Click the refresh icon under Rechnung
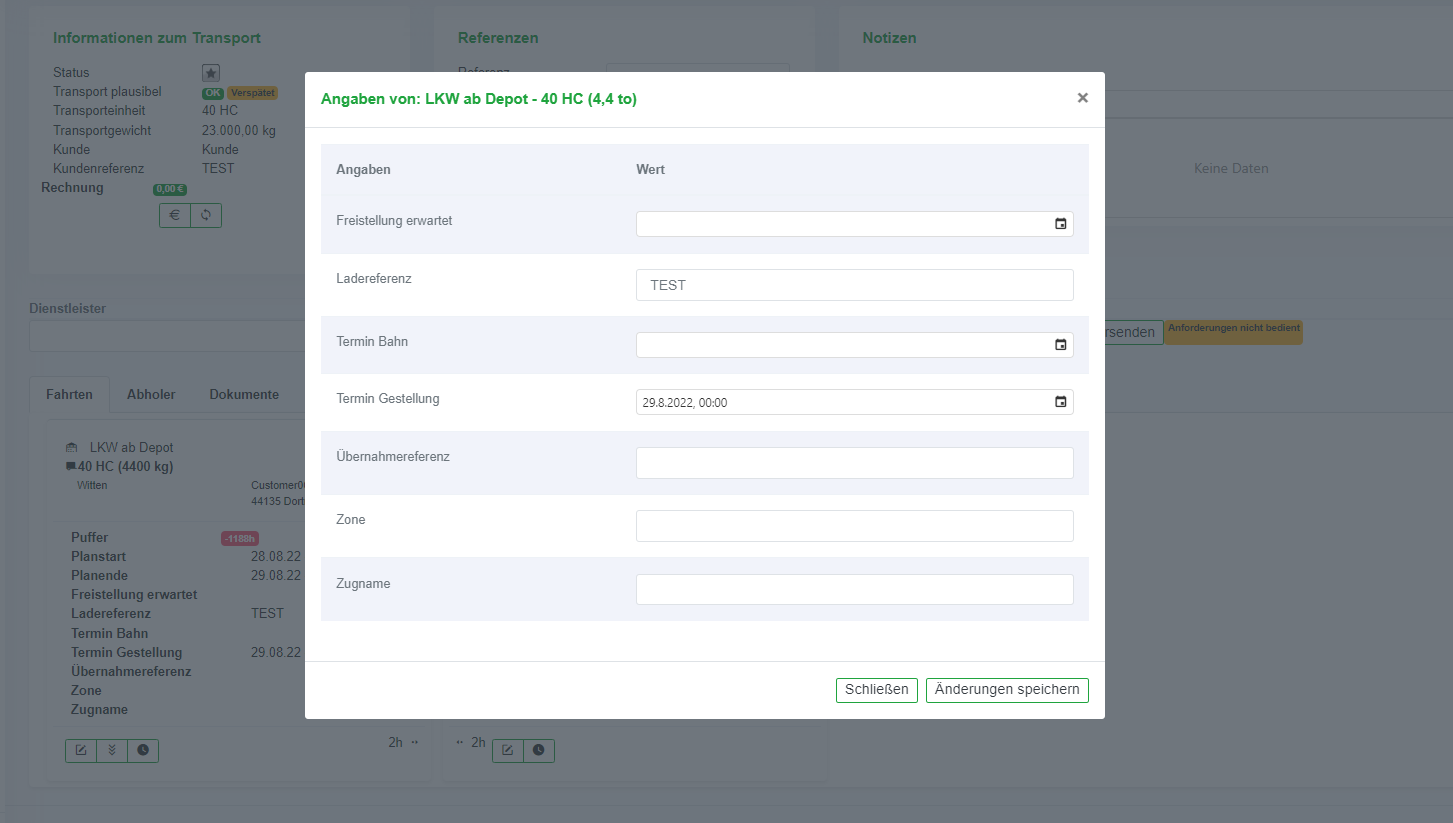This screenshot has height=823, width=1453. [x=206, y=215]
